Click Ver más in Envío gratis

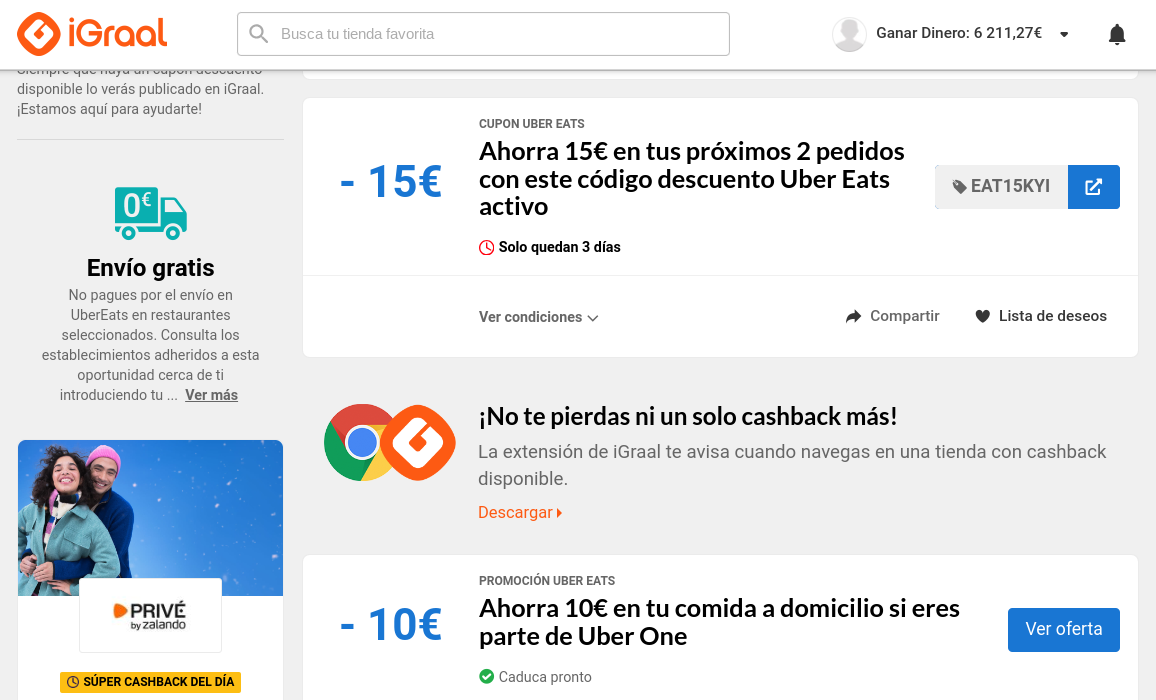pos(211,395)
